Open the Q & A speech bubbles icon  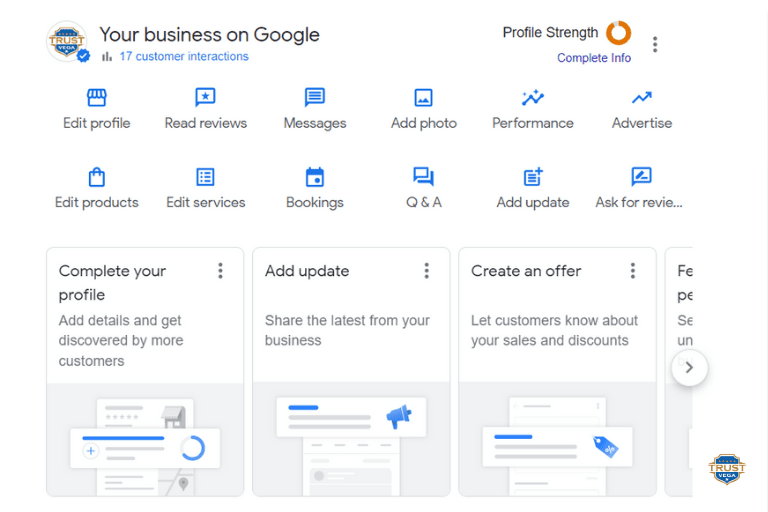click(x=423, y=176)
